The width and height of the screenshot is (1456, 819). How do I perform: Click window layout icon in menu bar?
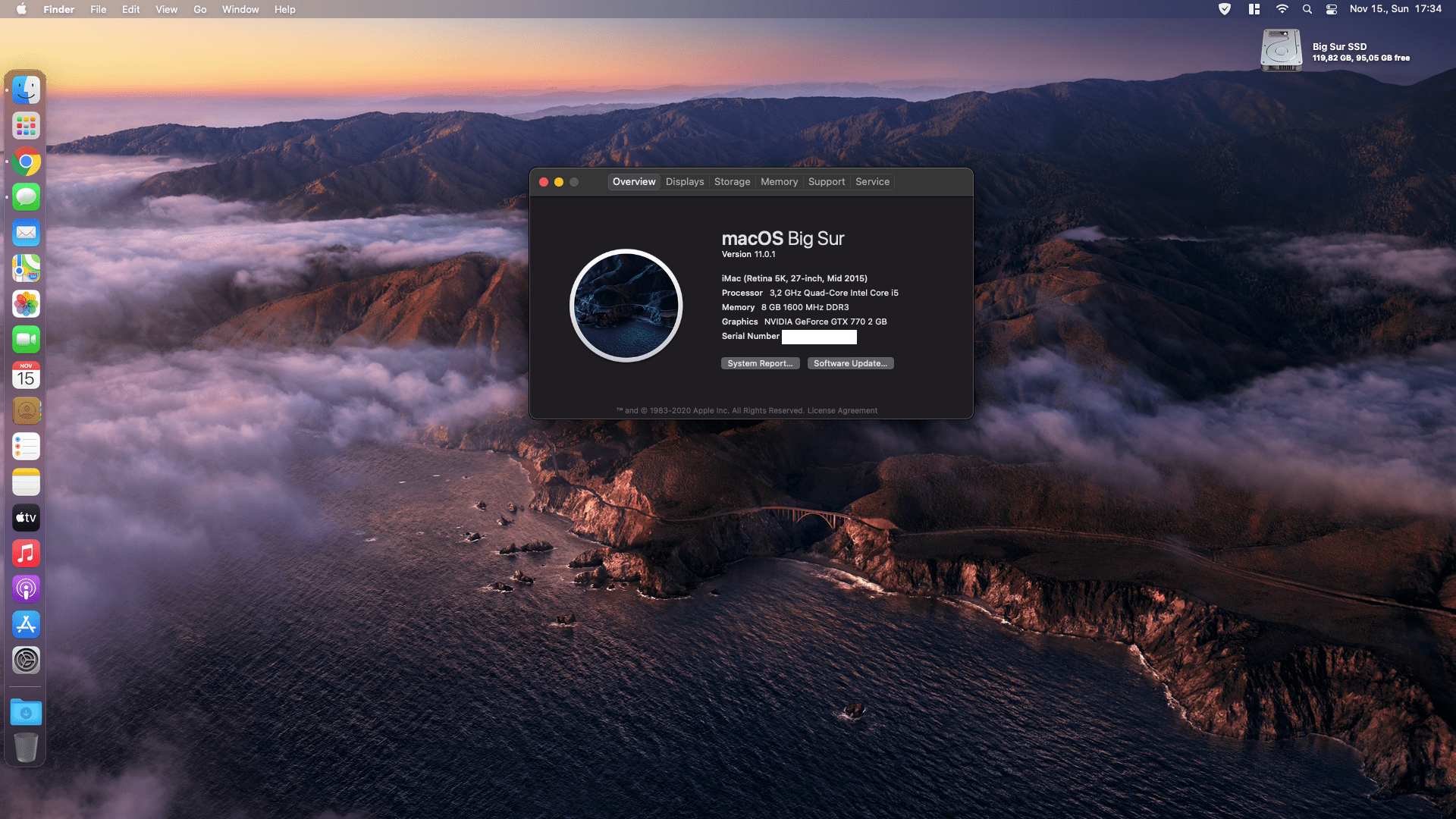(1254, 9)
